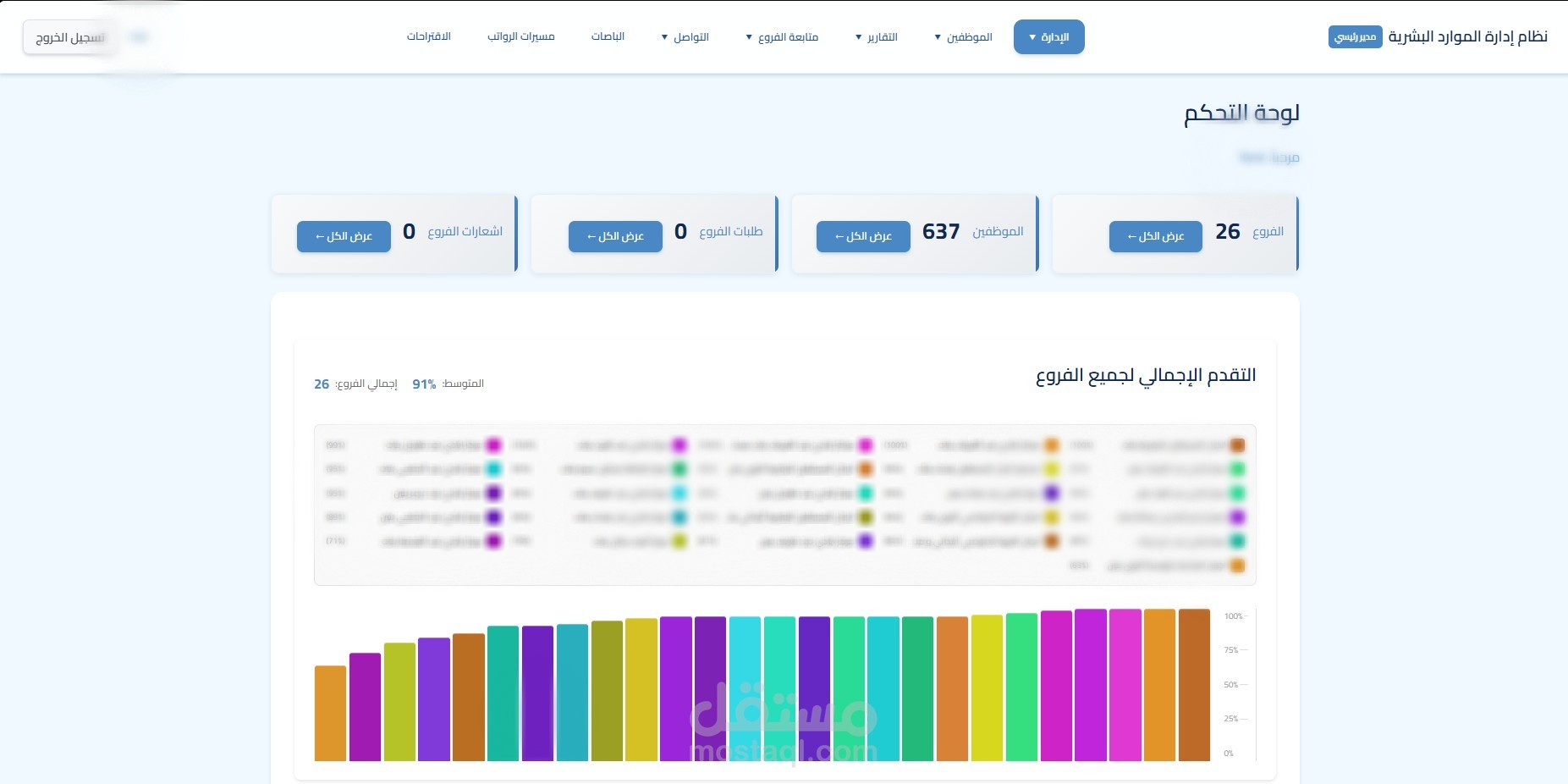Click the الاقتراحات navigation item
Viewport: 1568px width, 784px height.
(x=428, y=36)
